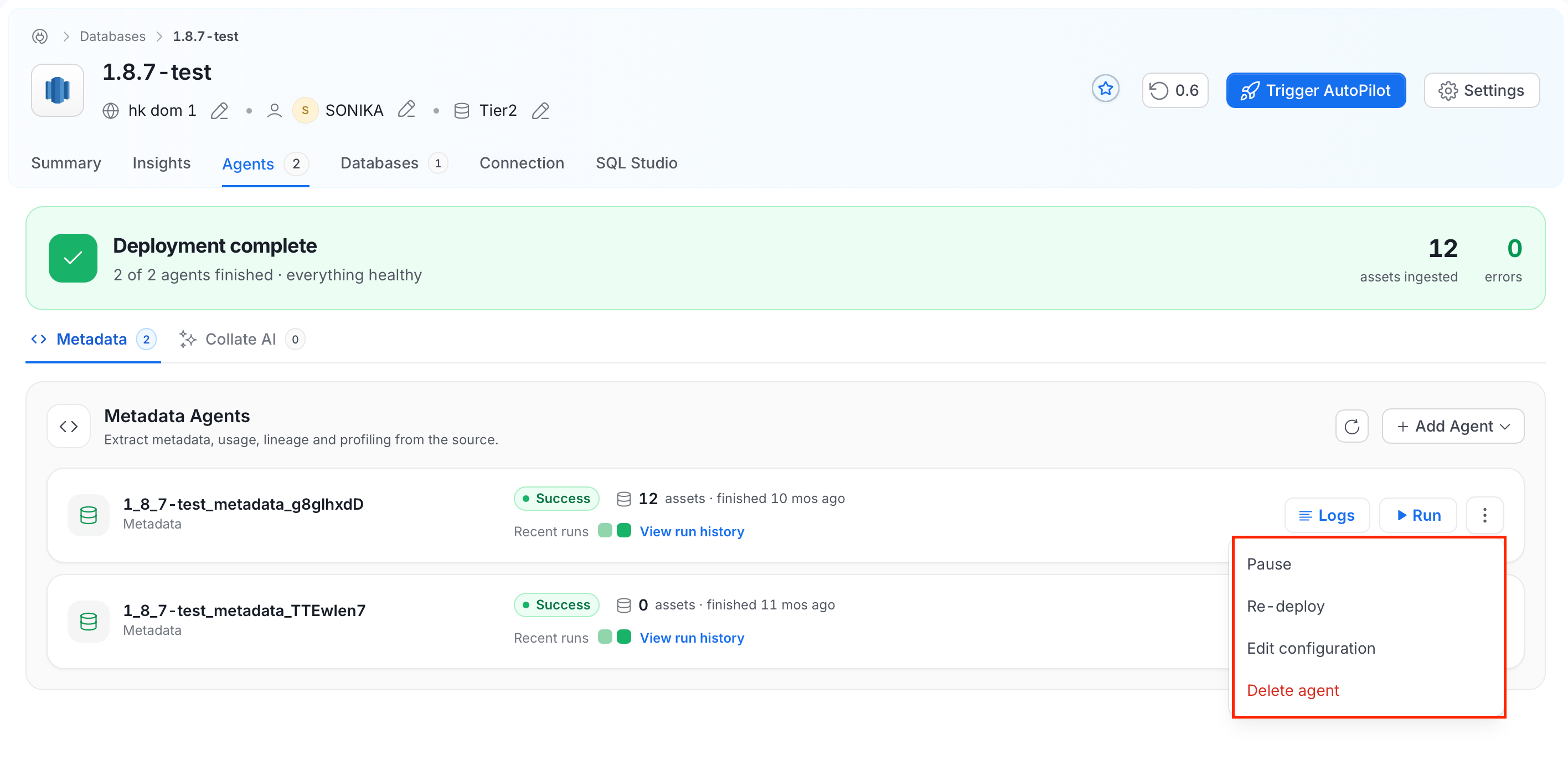Click the Success status of TTEwlen7 agent
Screen dimensions: 1568x759
pyautogui.click(x=556, y=606)
